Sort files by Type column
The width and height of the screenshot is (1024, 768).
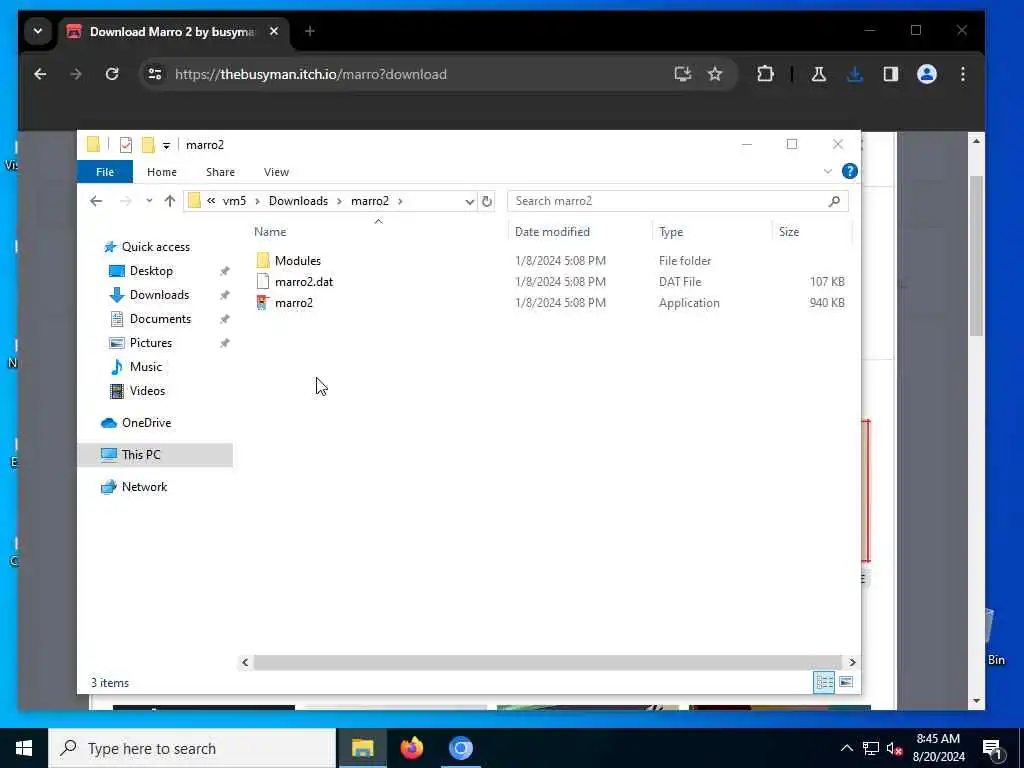(671, 232)
